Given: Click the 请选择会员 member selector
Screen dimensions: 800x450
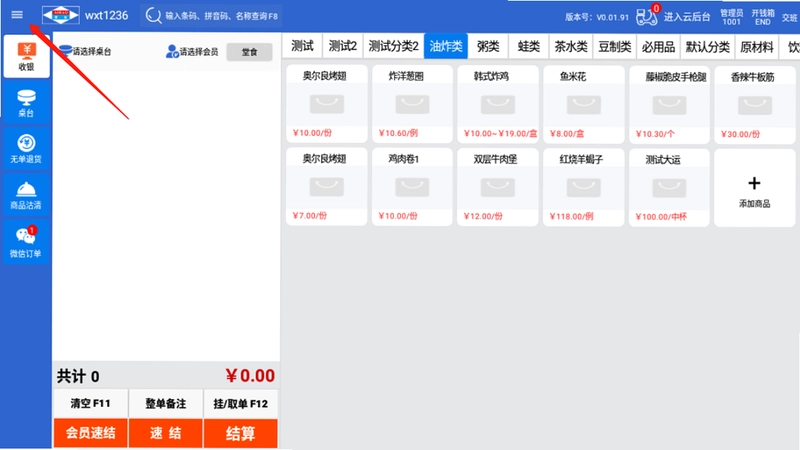Looking at the screenshot, I should click(x=192, y=52).
